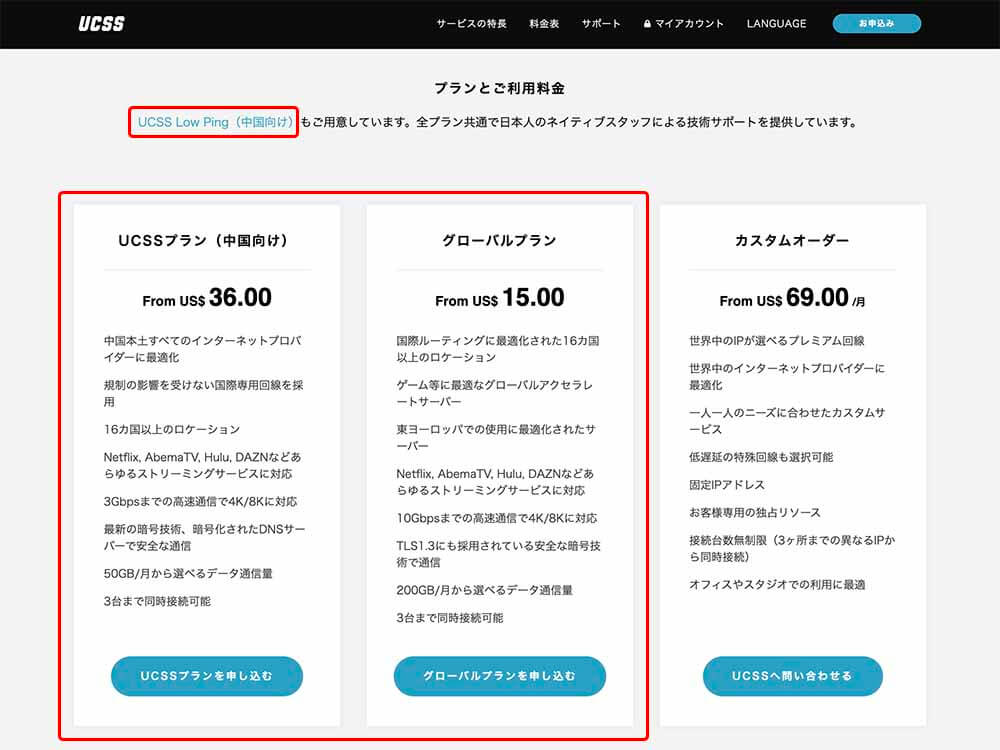Screen dimensions: 1000x750
Task: Click the UCSSへ問い合わせる button
Action: pyautogui.click(x=792, y=676)
